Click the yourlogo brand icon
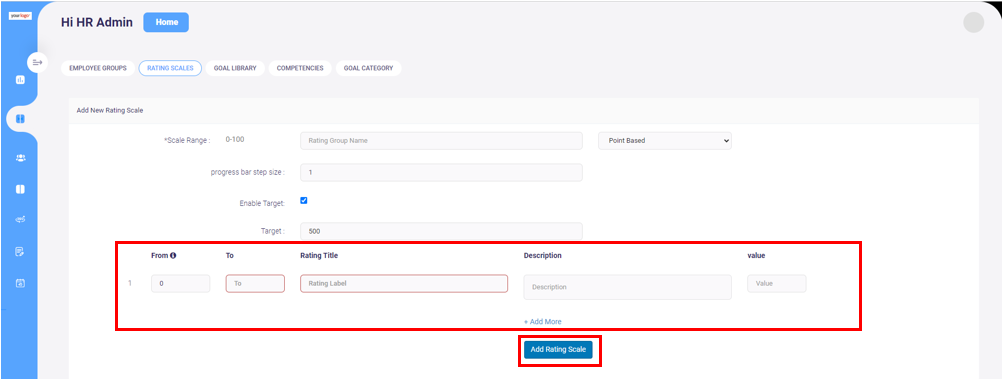The width and height of the screenshot is (1002, 379). (20, 15)
